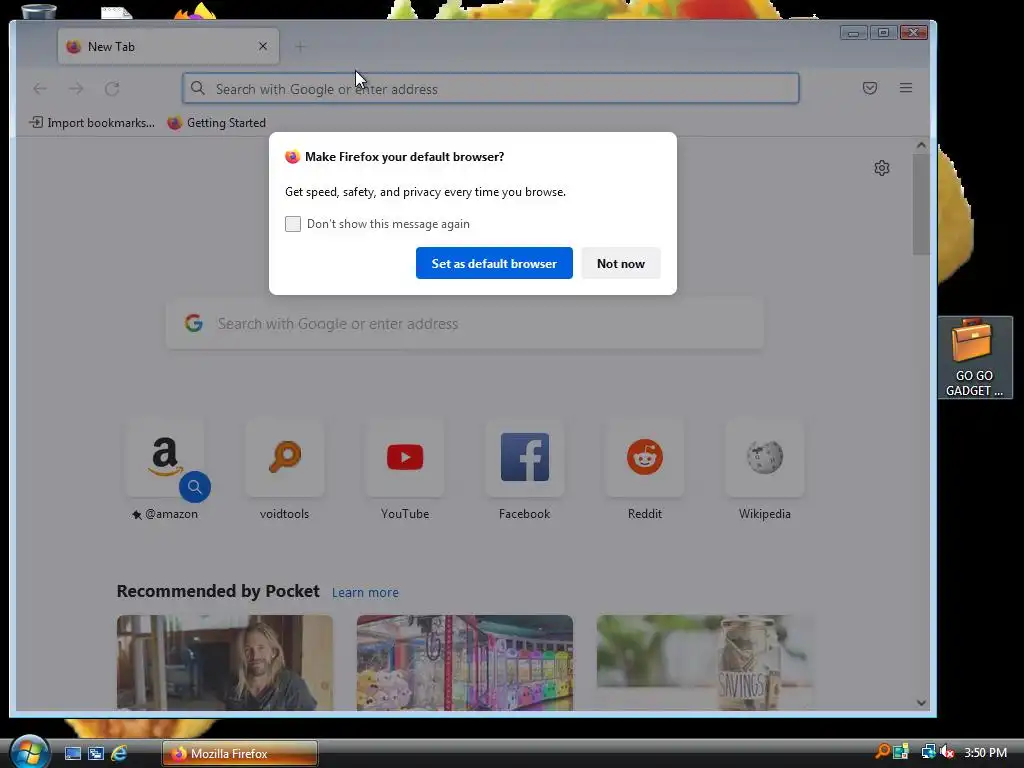The height and width of the screenshot is (768, 1024).
Task: Reload the current page
Action: tap(112, 89)
